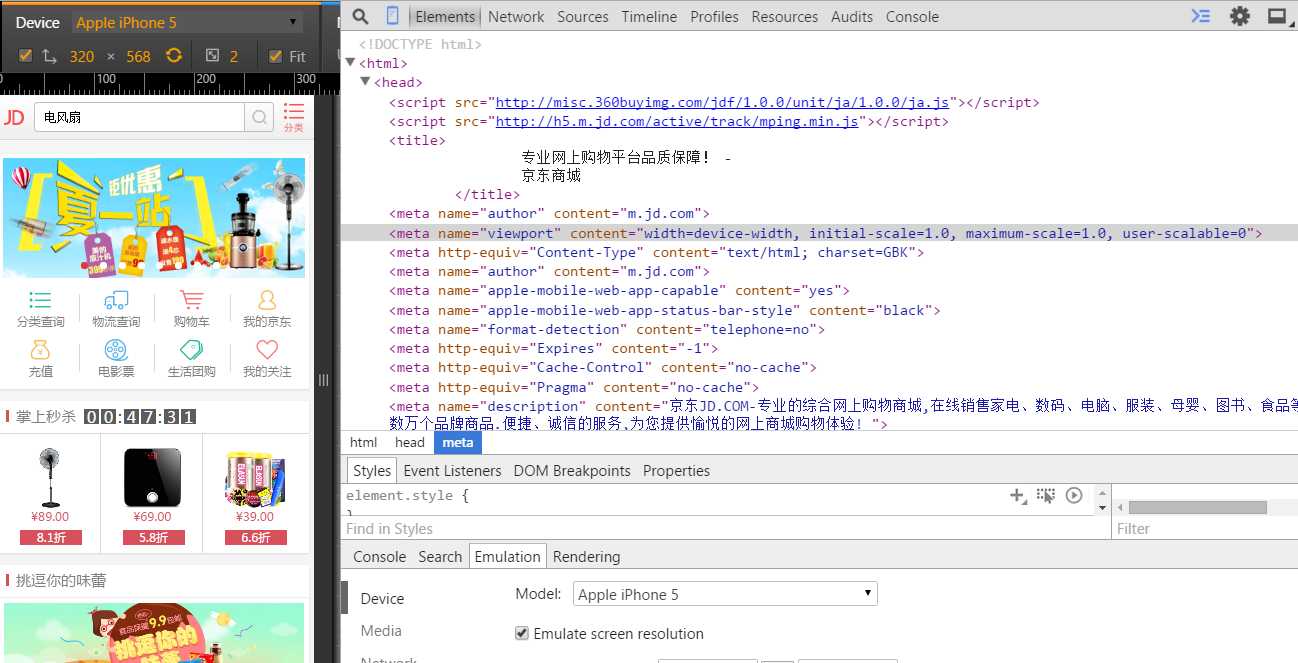Click the head breadcrumb

tap(410, 442)
